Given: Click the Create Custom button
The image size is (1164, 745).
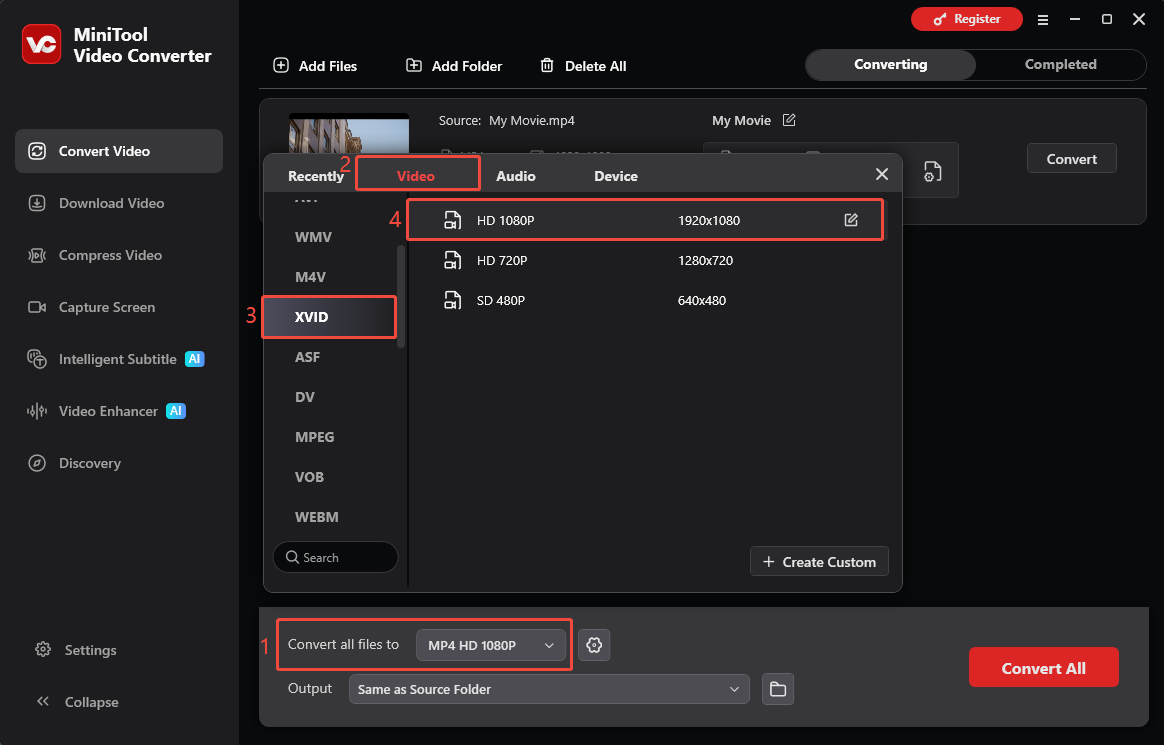Looking at the screenshot, I should click(x=820, y=562).
